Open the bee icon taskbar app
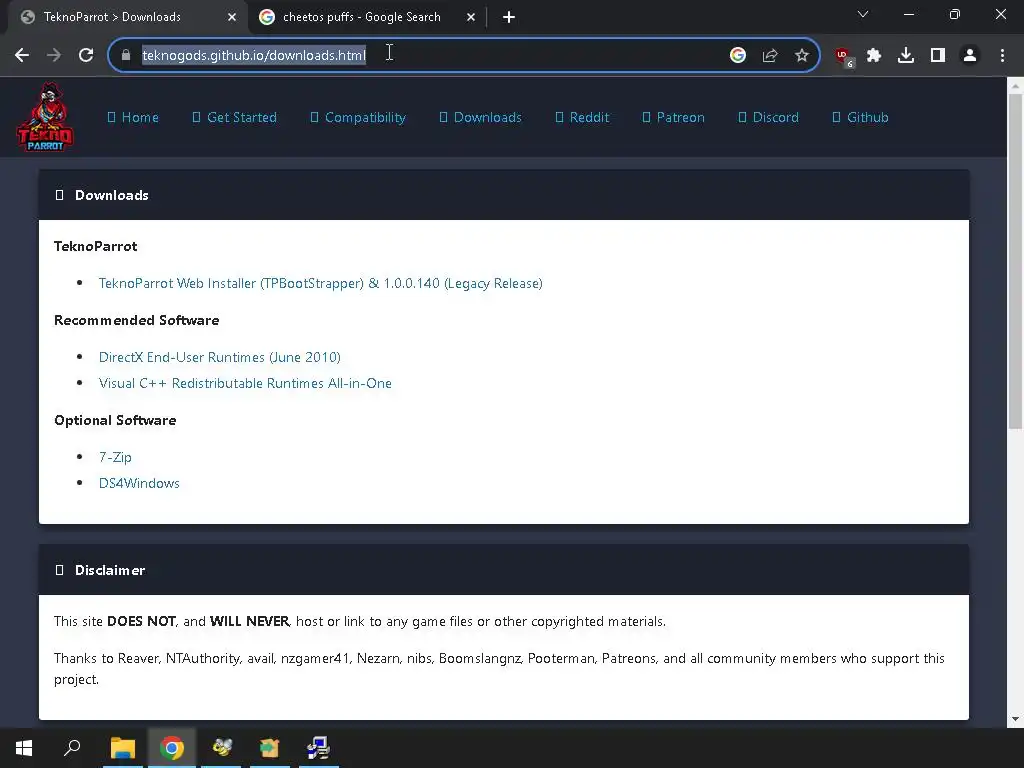Viewport: 1024px width, 768px height. [x=221, y=748]
